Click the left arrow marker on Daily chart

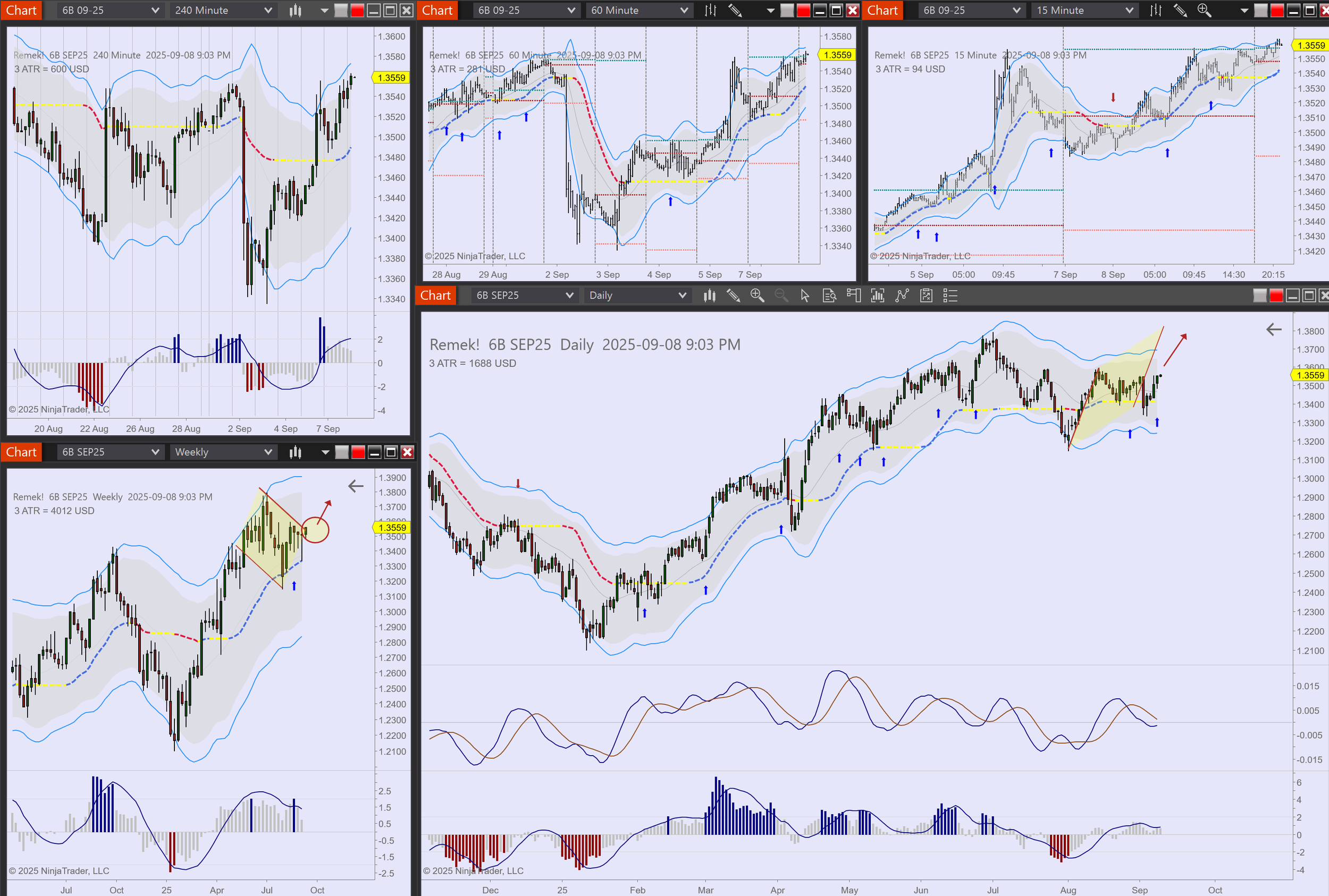(x=1274, y=329)
